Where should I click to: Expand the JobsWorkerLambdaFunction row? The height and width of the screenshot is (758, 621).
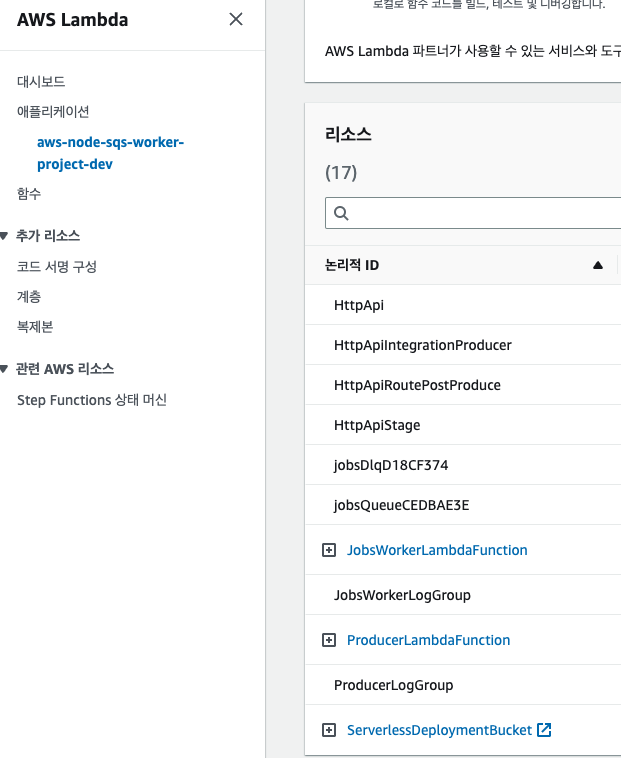tap(329, 550)
